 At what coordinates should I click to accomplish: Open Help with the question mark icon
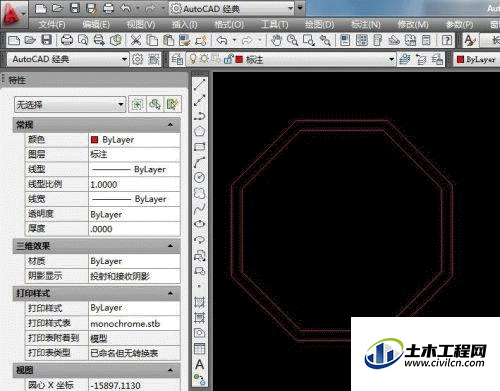point(446,40)
